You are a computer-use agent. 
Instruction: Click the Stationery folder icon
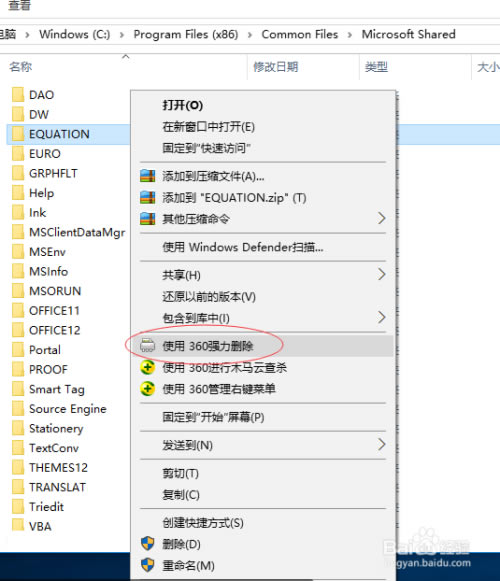point(18,429)
